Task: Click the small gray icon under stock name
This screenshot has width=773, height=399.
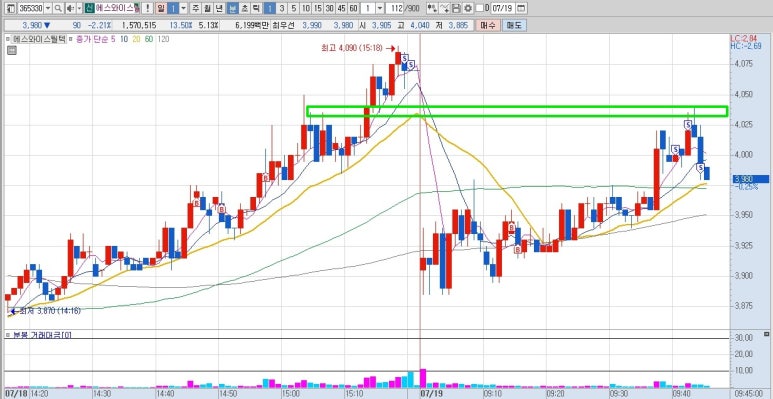Action: click(12, 50)
